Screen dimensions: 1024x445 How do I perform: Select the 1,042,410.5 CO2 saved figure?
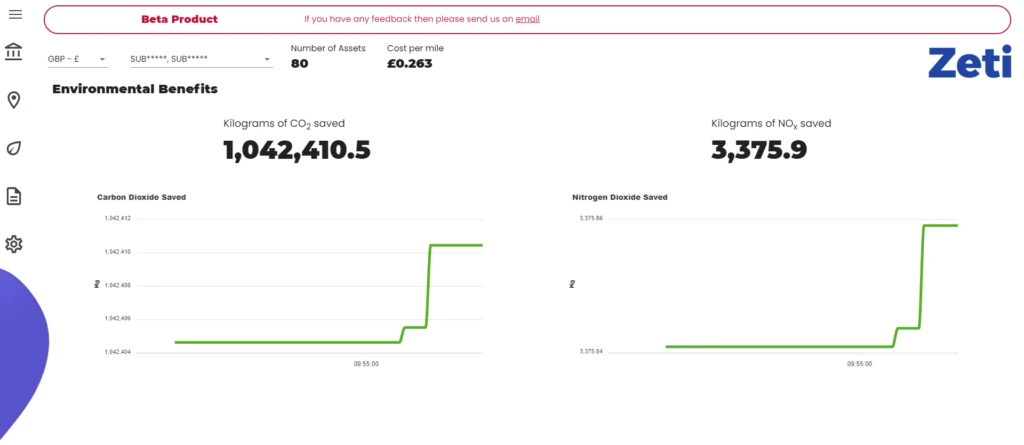[296, 150]
